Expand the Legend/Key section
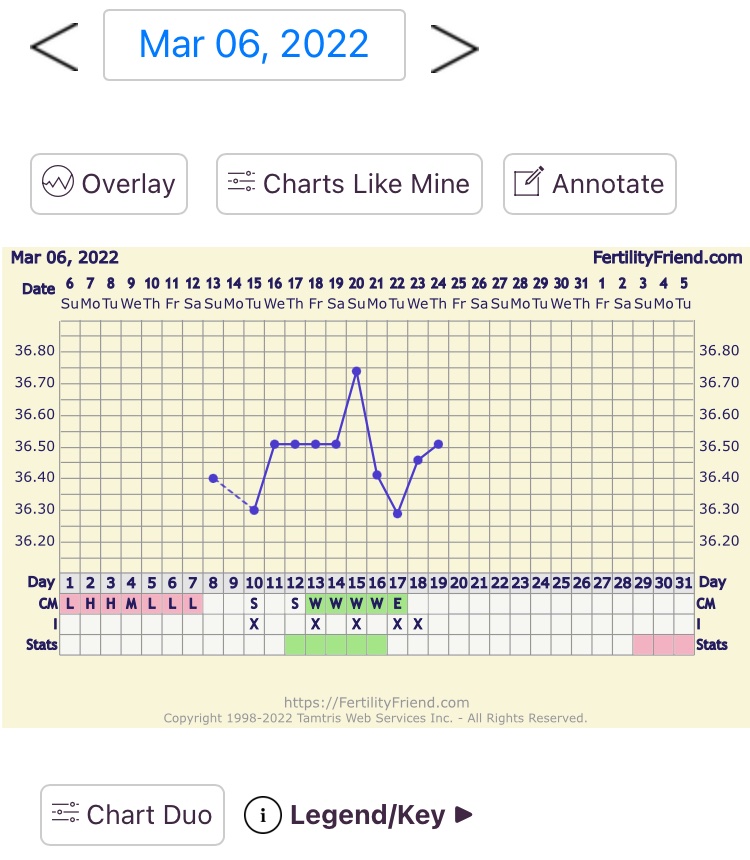 pyautogui.click(x=463, y=815)
